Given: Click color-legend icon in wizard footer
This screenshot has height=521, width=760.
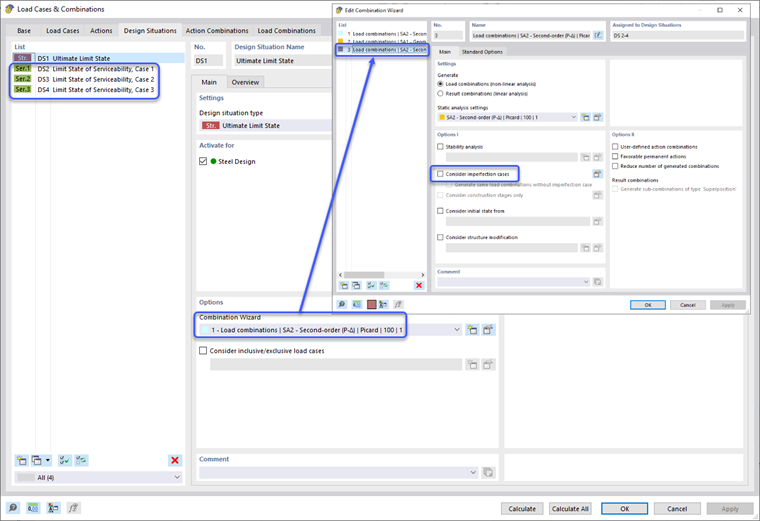Looking at the screenshot, I should tap(383, 304).
